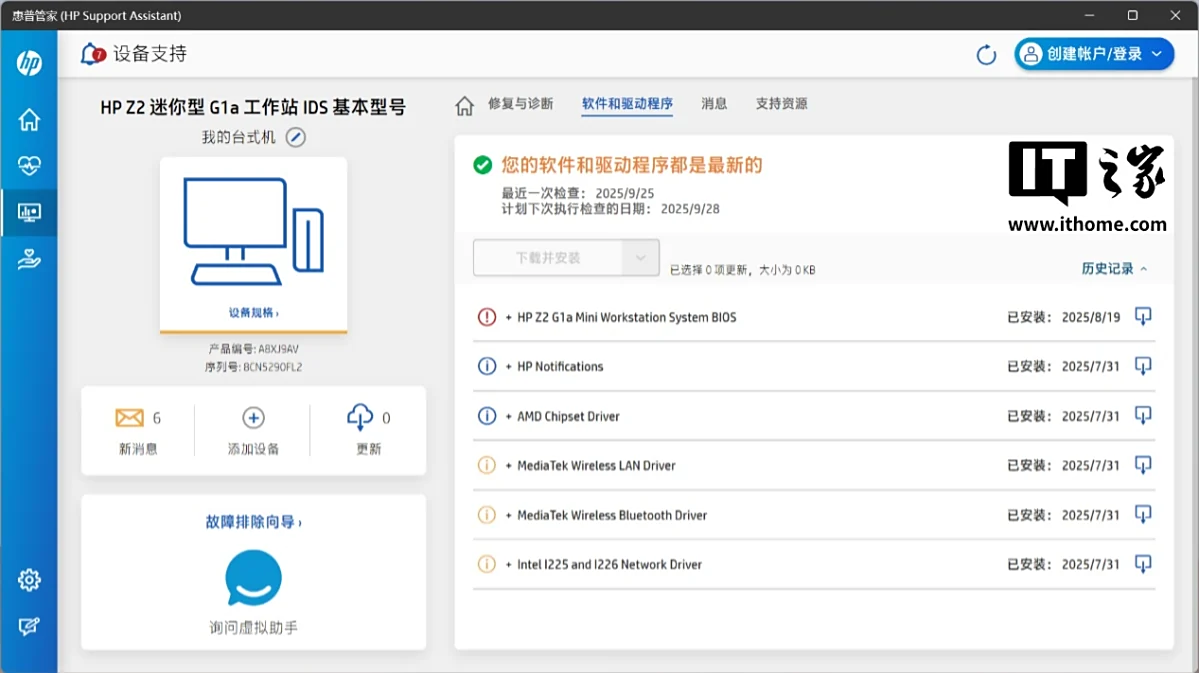Expand the MediaTek Wireless LAN Driver entry
This screenshot has width=1199, height=673.
[x=509, y=466]
